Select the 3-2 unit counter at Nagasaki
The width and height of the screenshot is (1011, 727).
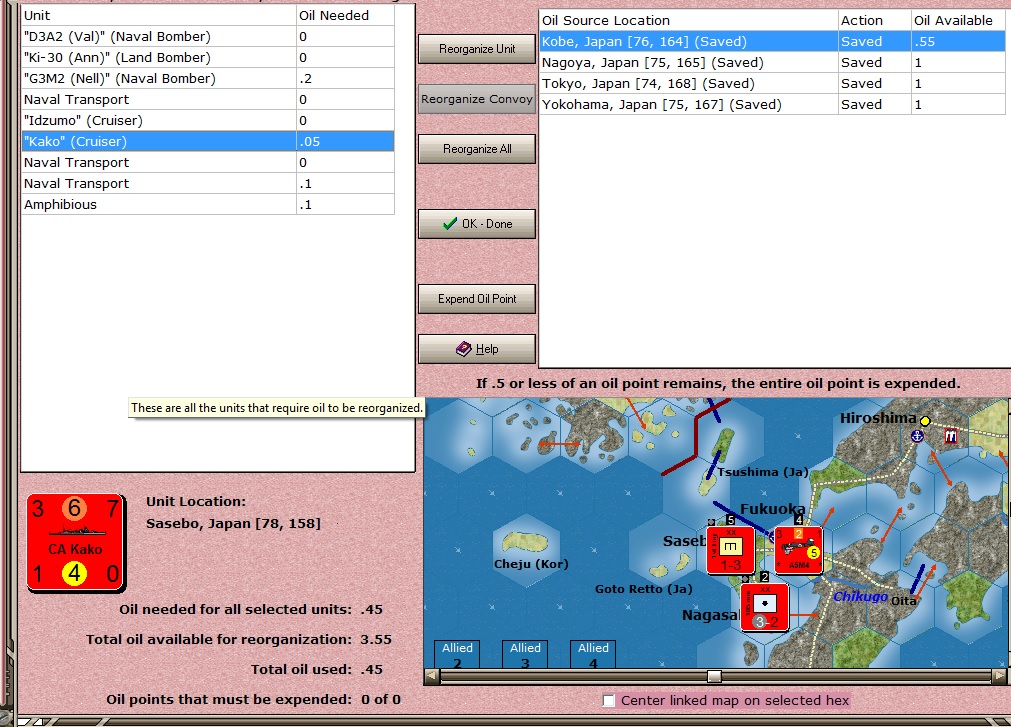click(765, 607)
